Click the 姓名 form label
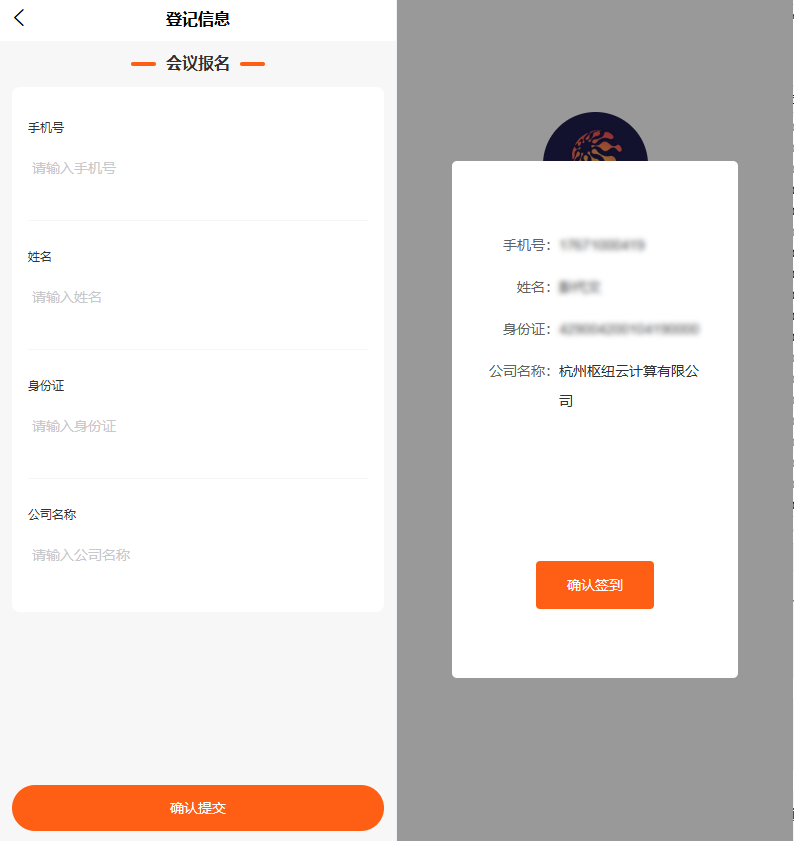 40,257
